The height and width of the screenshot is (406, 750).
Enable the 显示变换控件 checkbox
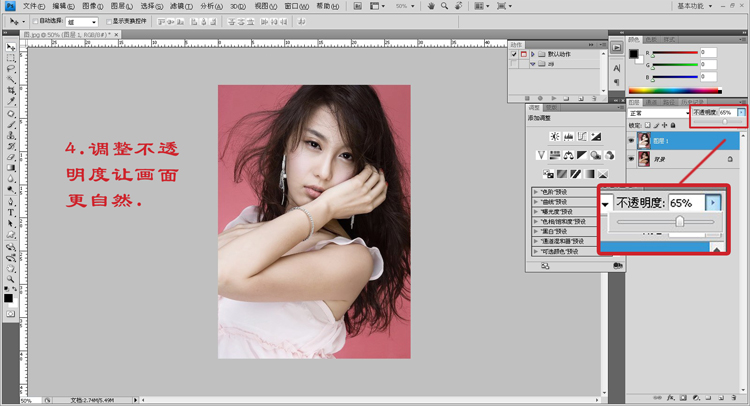[109, 21]
